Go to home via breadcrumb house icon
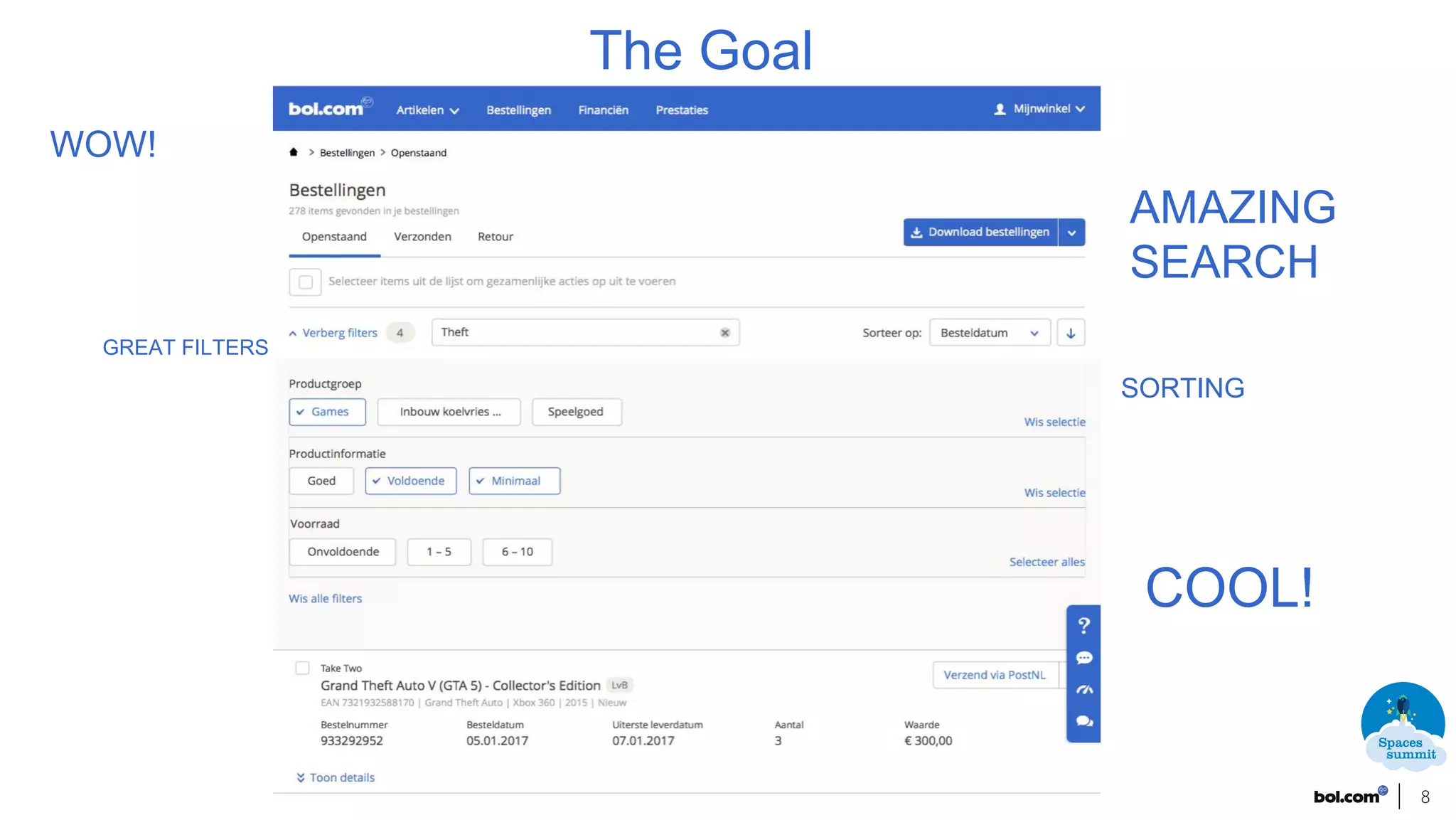This screenshot has height=820, width=1456. click(x=294, y=152)
